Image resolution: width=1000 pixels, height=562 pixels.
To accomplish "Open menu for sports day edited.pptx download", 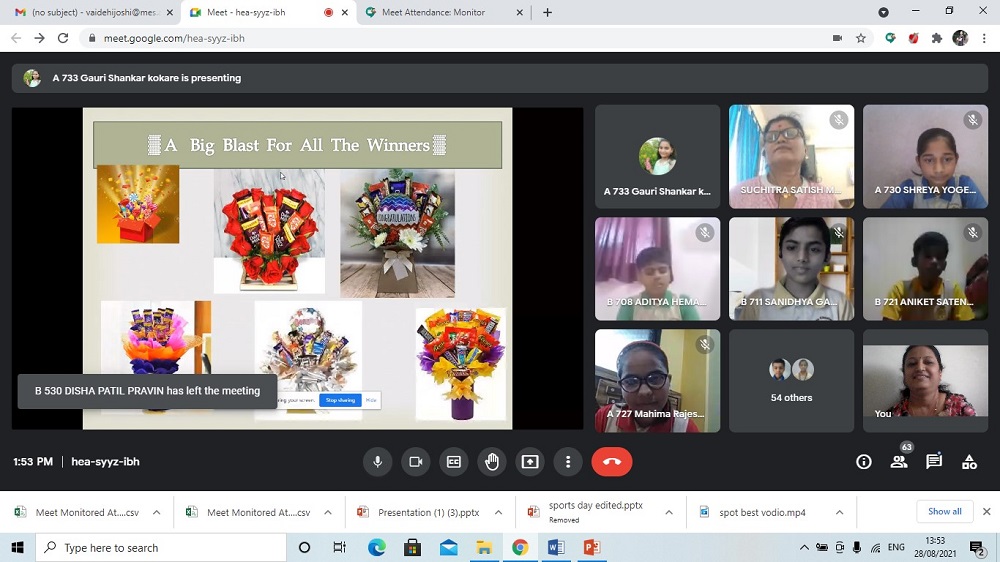I will 669,513.
